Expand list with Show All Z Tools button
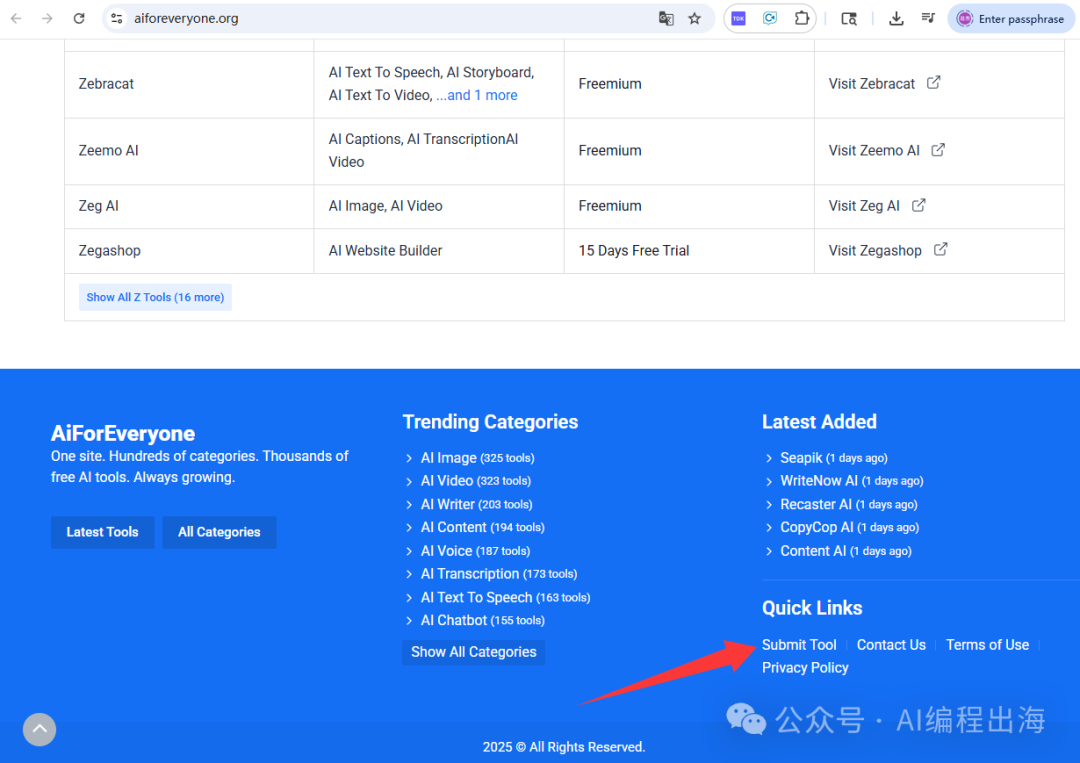Viewport: 1080px width, 763px height. tap(155, 297)
